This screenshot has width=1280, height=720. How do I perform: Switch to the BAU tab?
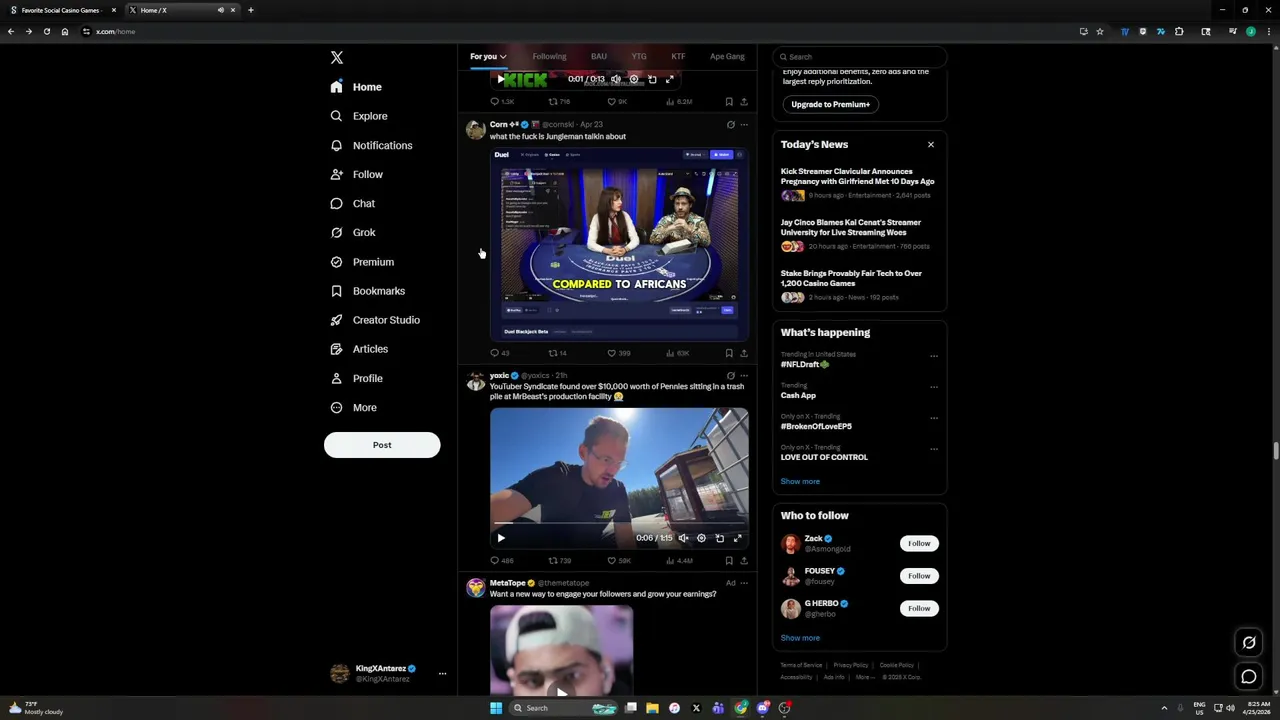click(598, 56)
